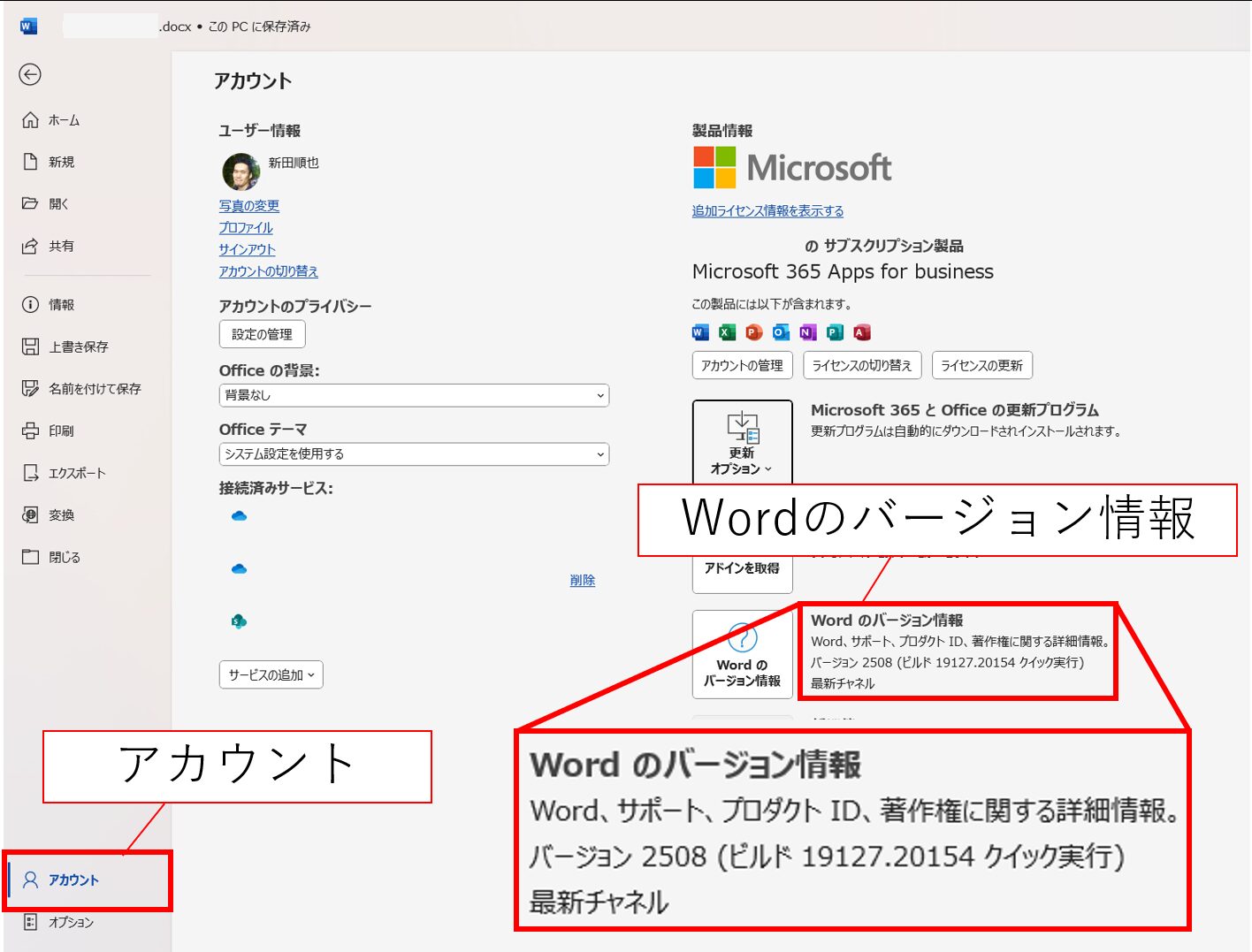Click the Outlook app icon in product info
This screenshot has height=952, width=1252.
pos(781,332)
